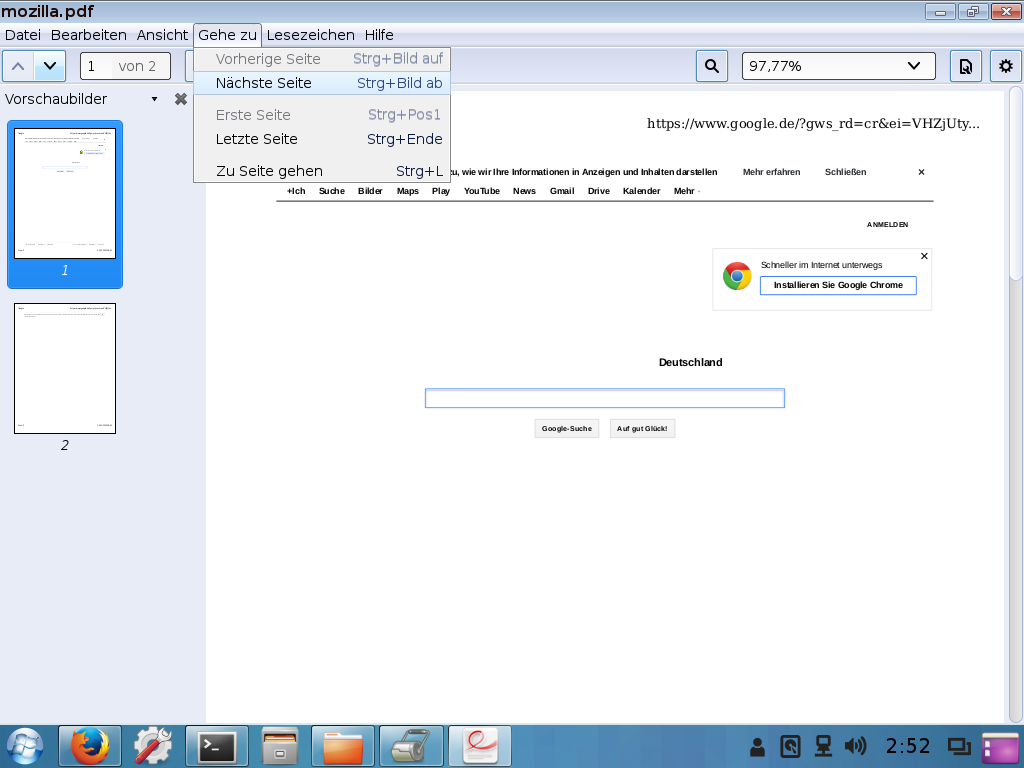Click the Deutschland text in document
The width and height of the screenshot is (1024, 768).
point(690,362)
